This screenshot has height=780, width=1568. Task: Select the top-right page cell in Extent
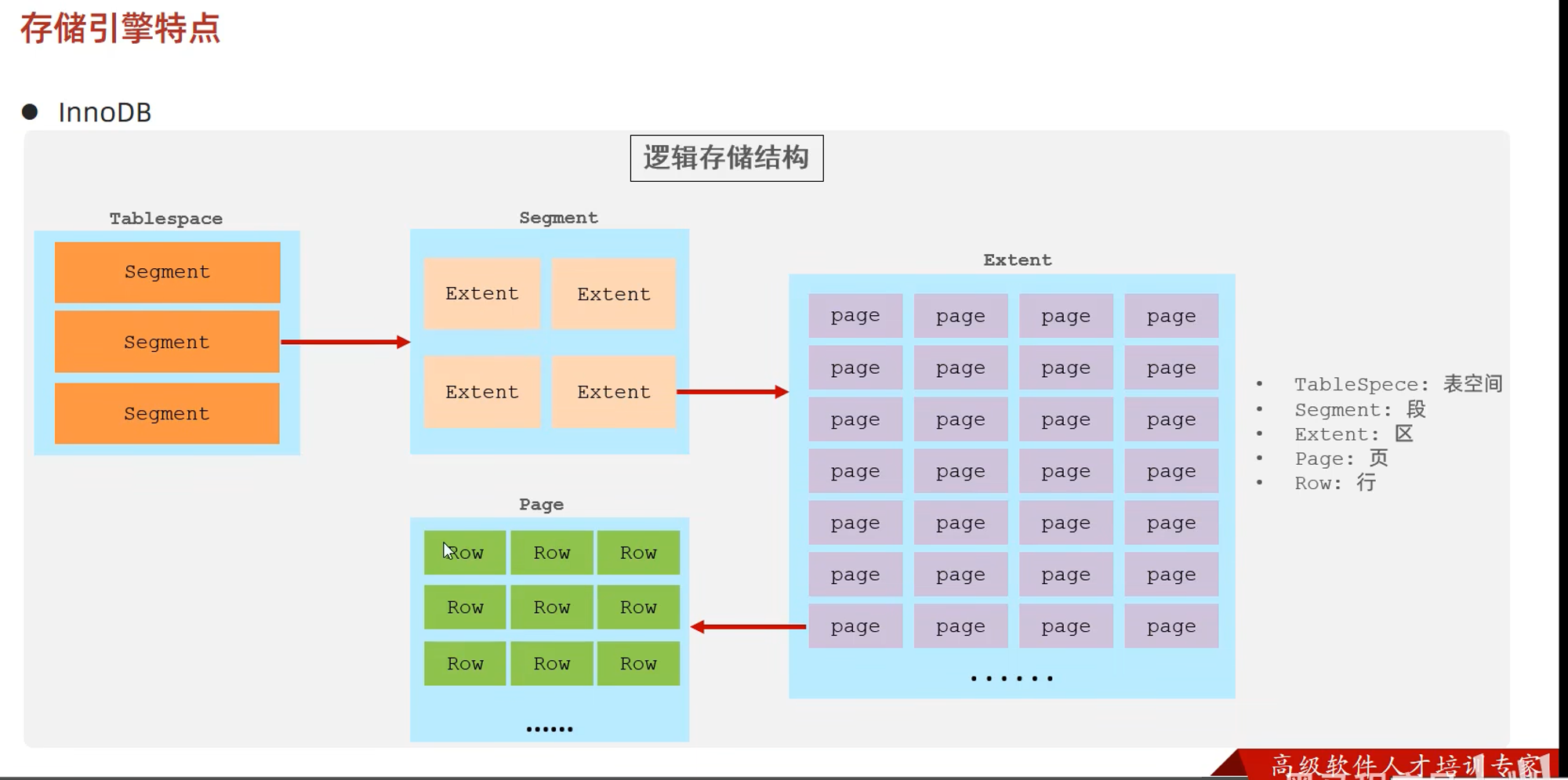click(x=1171, y=316)
